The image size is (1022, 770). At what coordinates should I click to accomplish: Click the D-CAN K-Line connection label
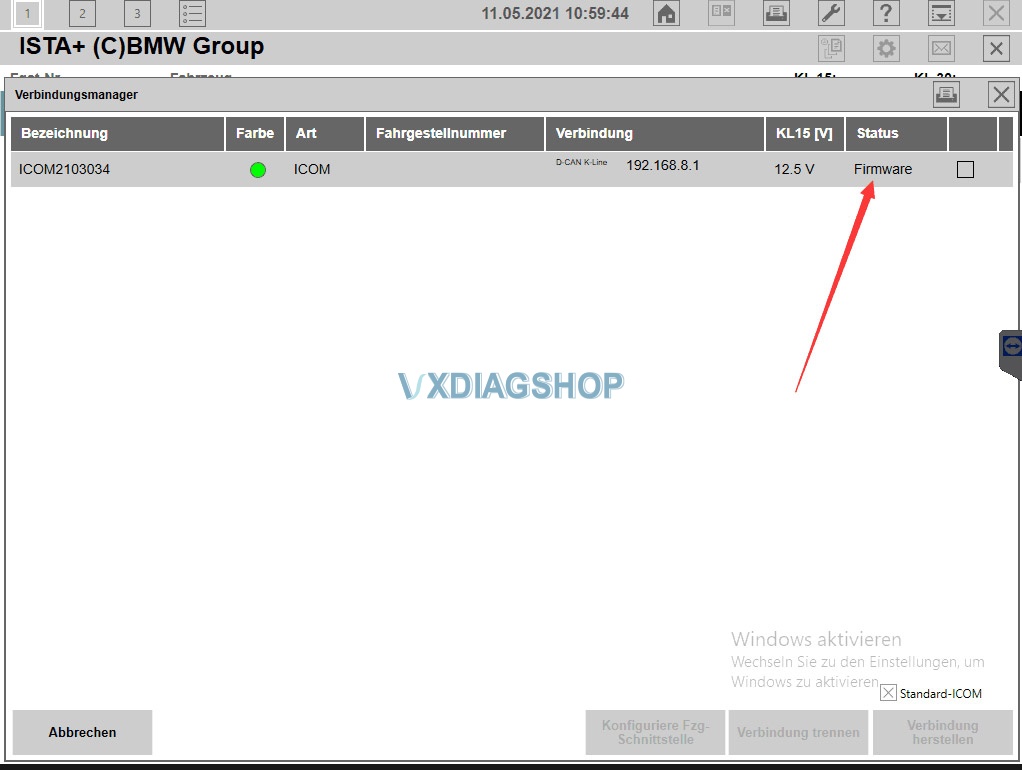[x=581, y=162]
